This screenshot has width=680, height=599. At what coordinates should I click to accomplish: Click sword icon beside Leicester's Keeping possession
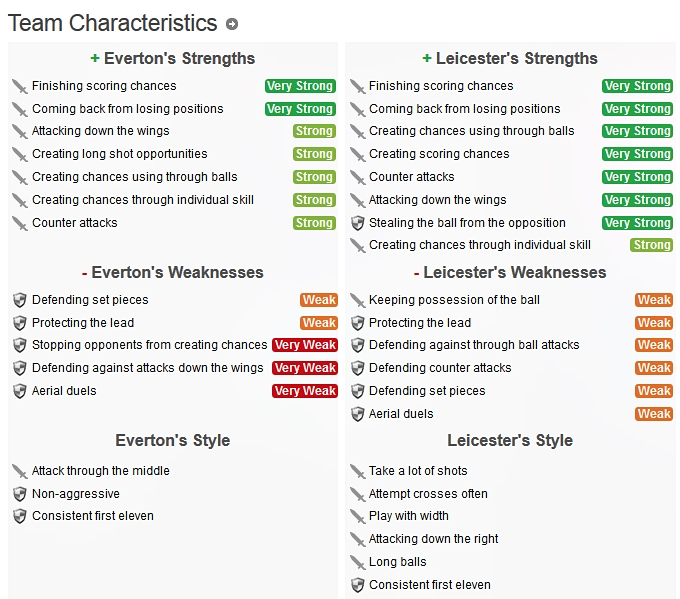coord(357,300)
